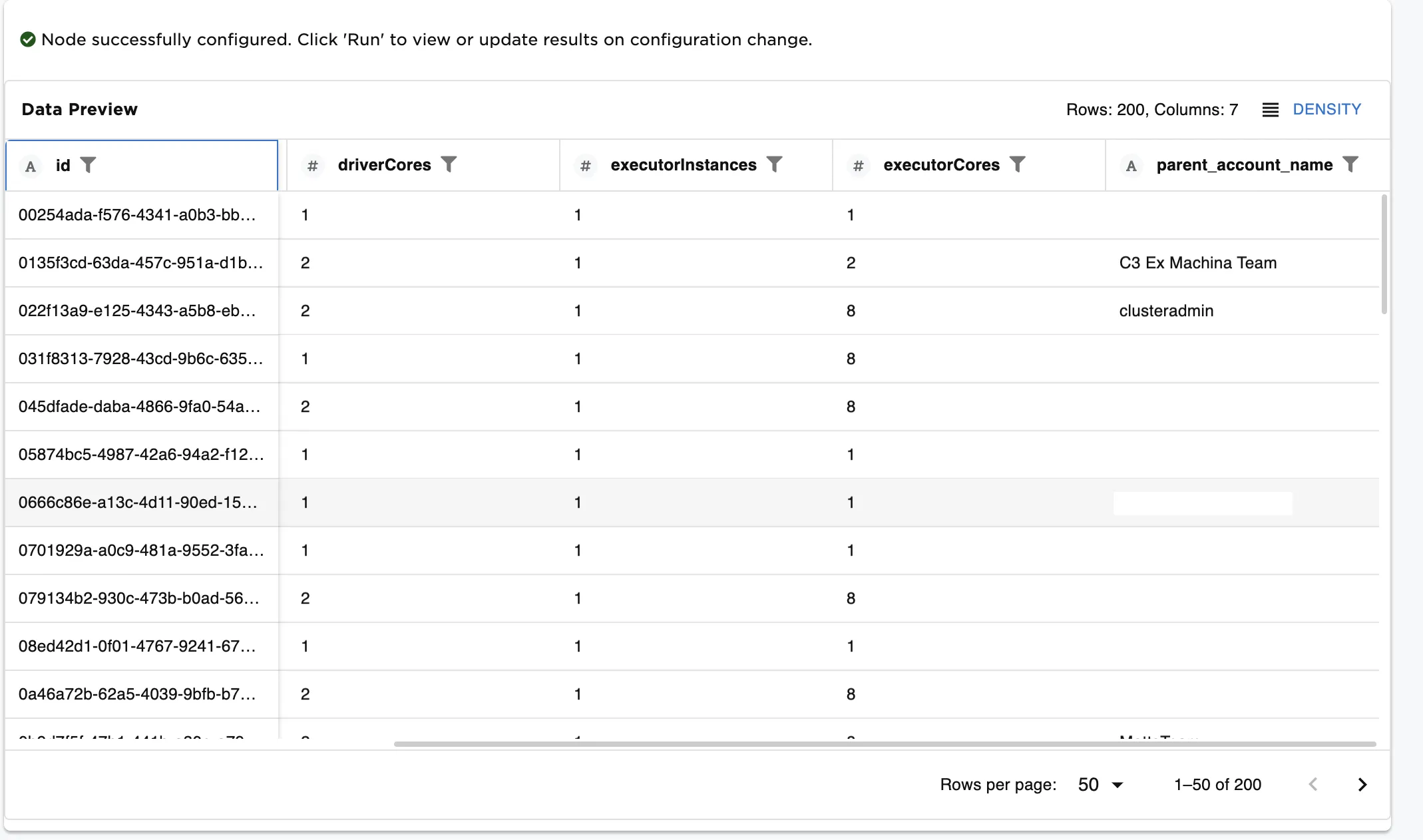1423x840 pixels.
Task: Open the driverCores column filter
Action: click(x=449, y=164)
